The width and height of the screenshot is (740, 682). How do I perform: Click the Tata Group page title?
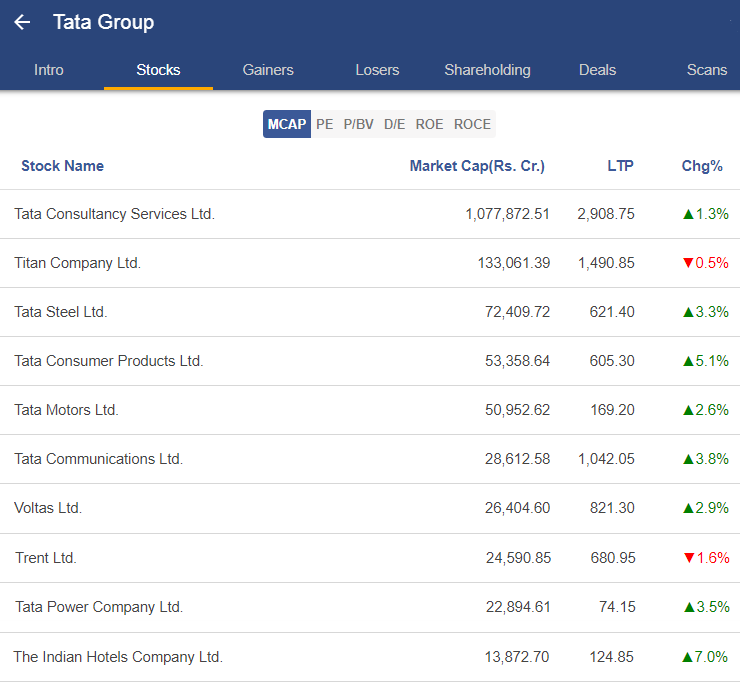[103, 22]
